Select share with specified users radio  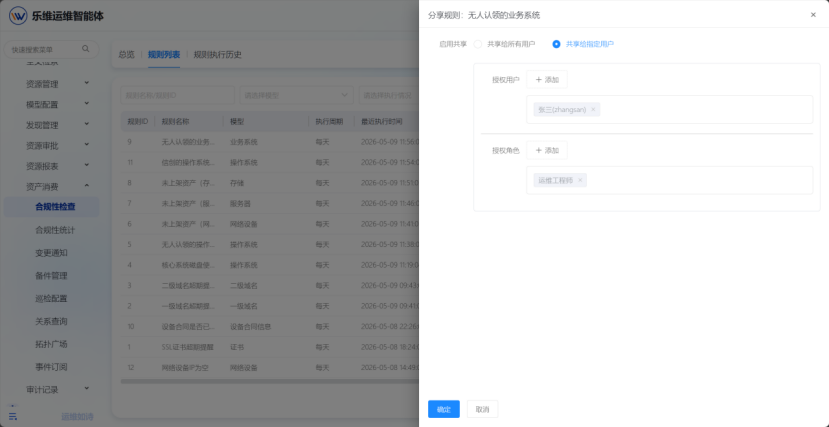pyautogui.click(x=556, y=44)
